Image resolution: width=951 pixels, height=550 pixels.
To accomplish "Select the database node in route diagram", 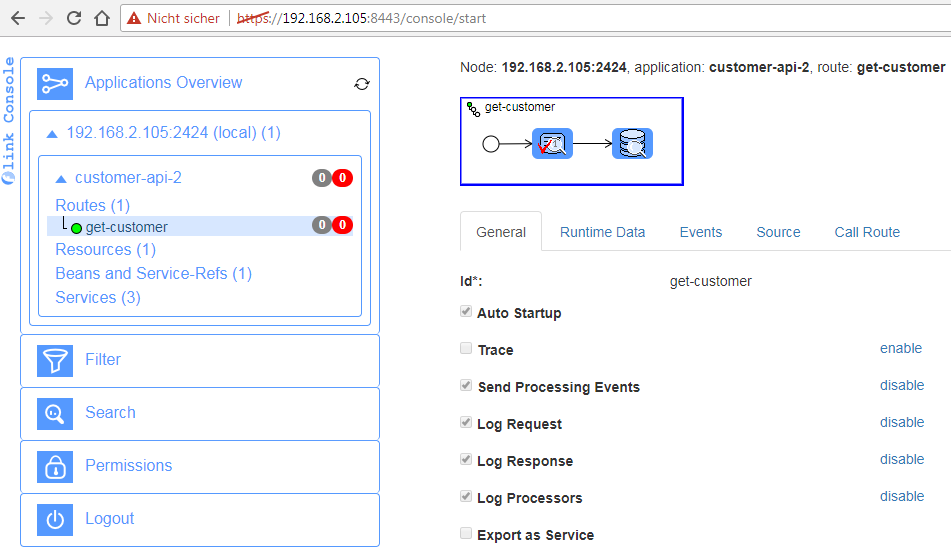I will point(632,144).
